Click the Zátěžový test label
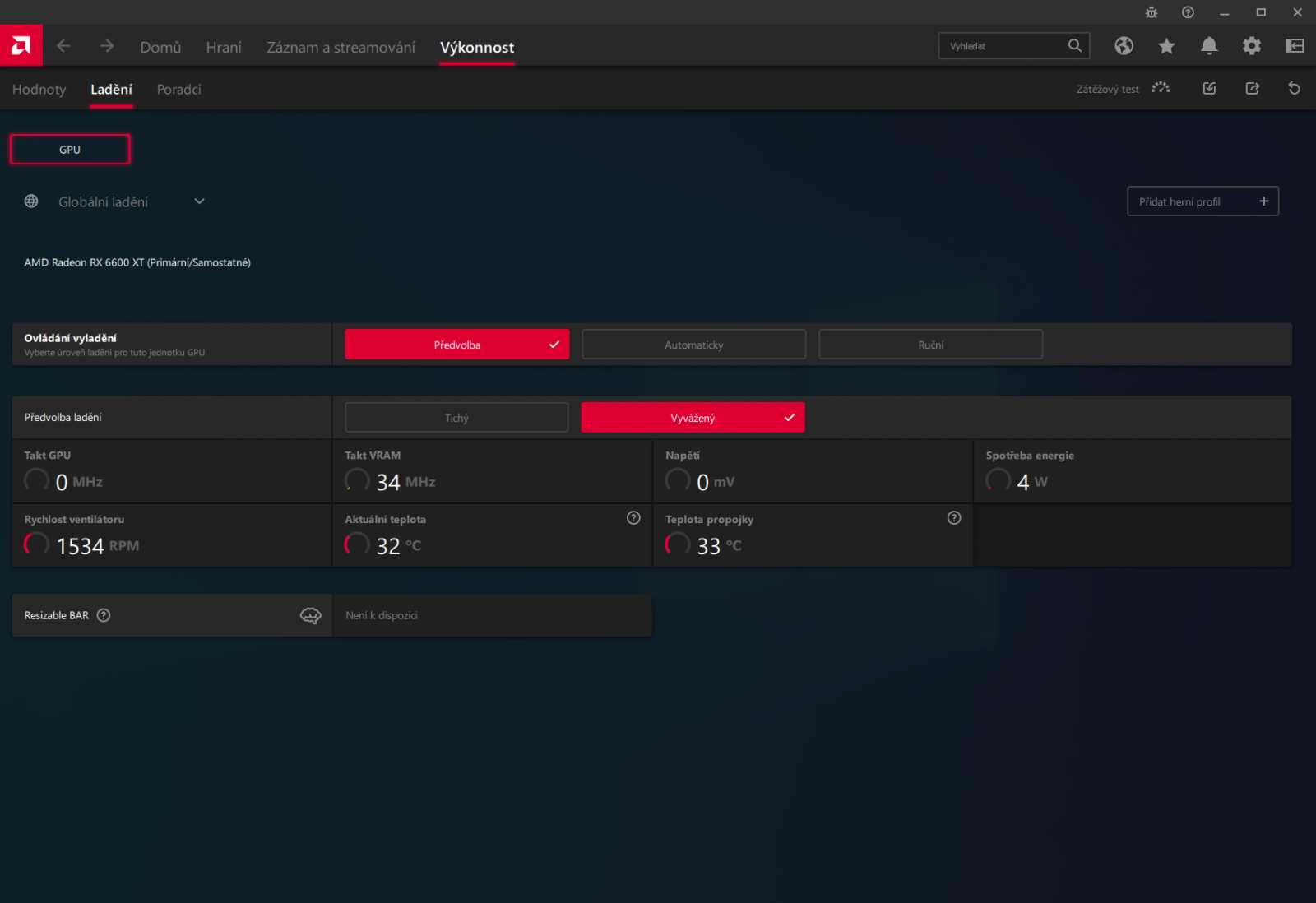Viewport: 1316px width, 903px height. tap(1107, 89)
